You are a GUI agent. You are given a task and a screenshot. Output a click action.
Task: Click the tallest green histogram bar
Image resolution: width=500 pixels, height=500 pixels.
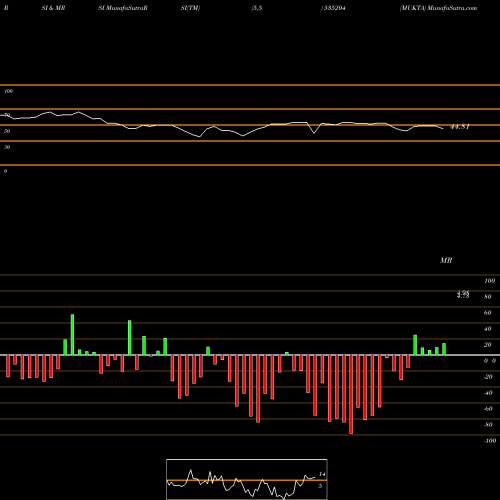(72, 334)
